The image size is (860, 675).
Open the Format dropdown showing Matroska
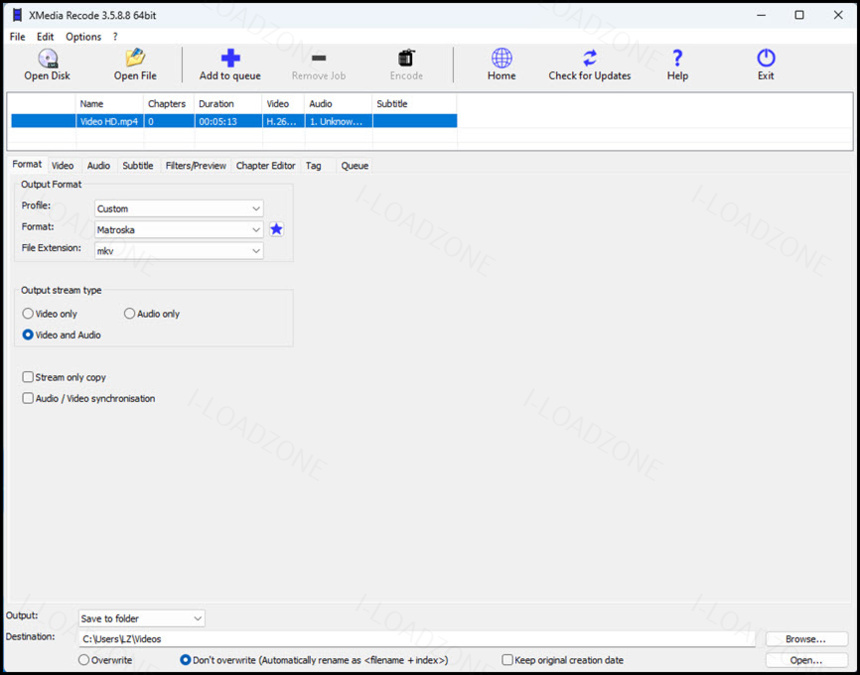pyautogui.click(x=179, y=229)
